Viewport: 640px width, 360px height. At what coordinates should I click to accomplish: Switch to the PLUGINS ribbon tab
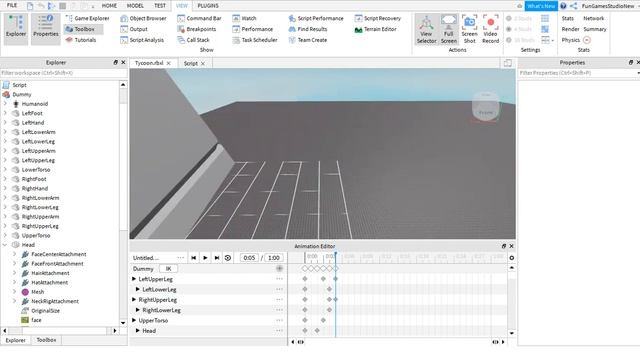[208, 6]
